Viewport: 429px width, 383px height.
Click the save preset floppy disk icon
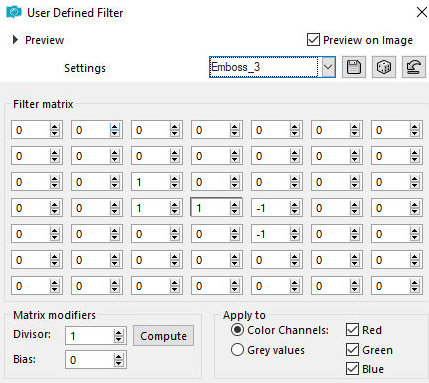[x=354, y=67]
